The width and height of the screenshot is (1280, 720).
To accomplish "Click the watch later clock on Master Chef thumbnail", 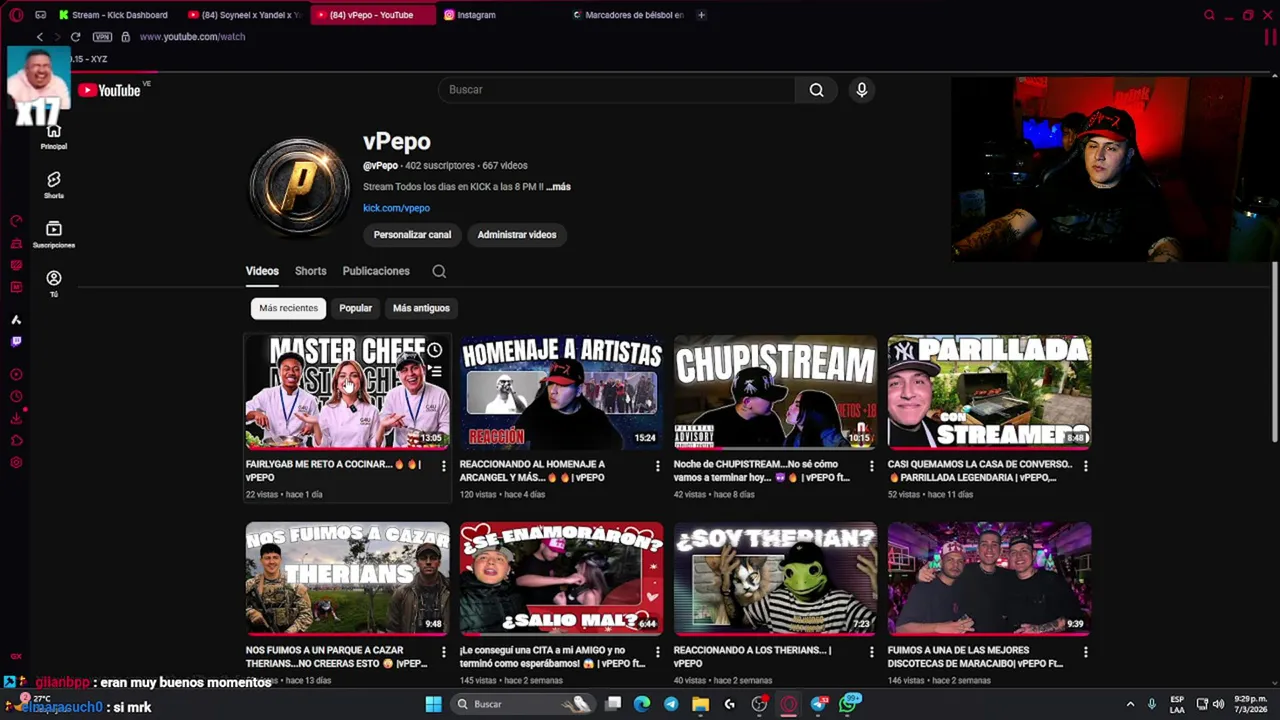I will [x=435, y=350].
